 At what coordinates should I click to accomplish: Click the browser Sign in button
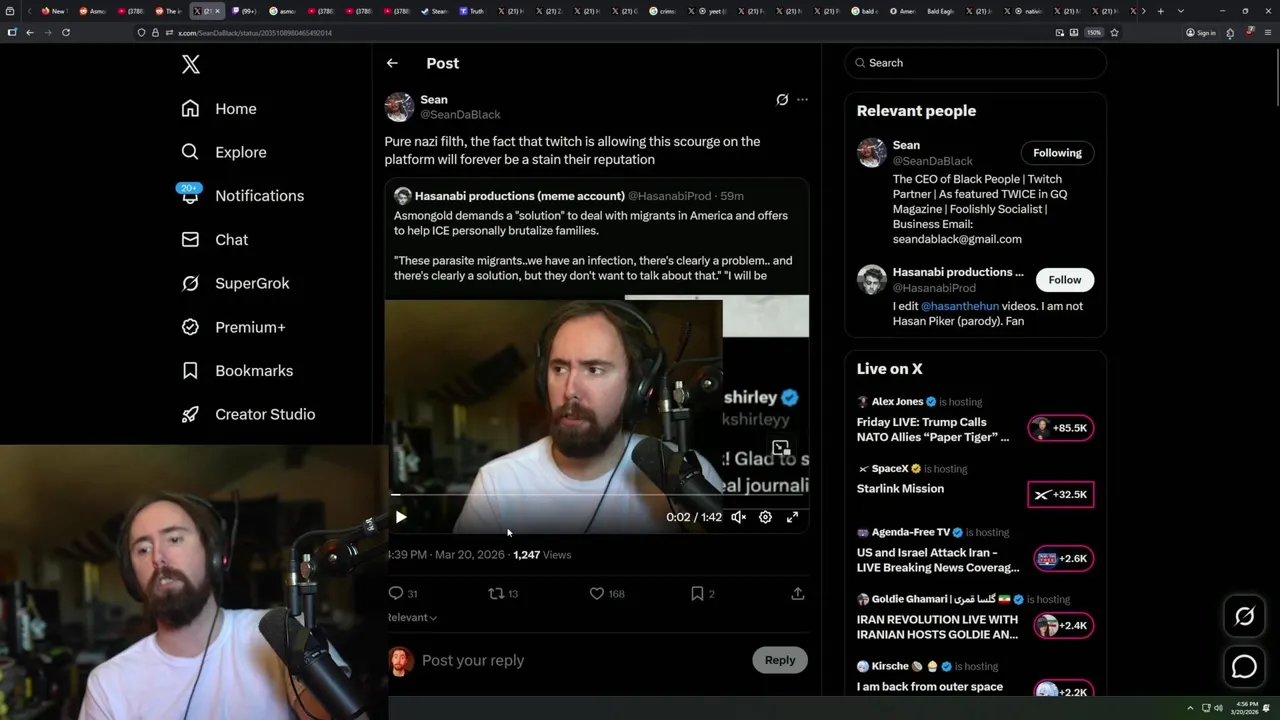(1201, 32)
